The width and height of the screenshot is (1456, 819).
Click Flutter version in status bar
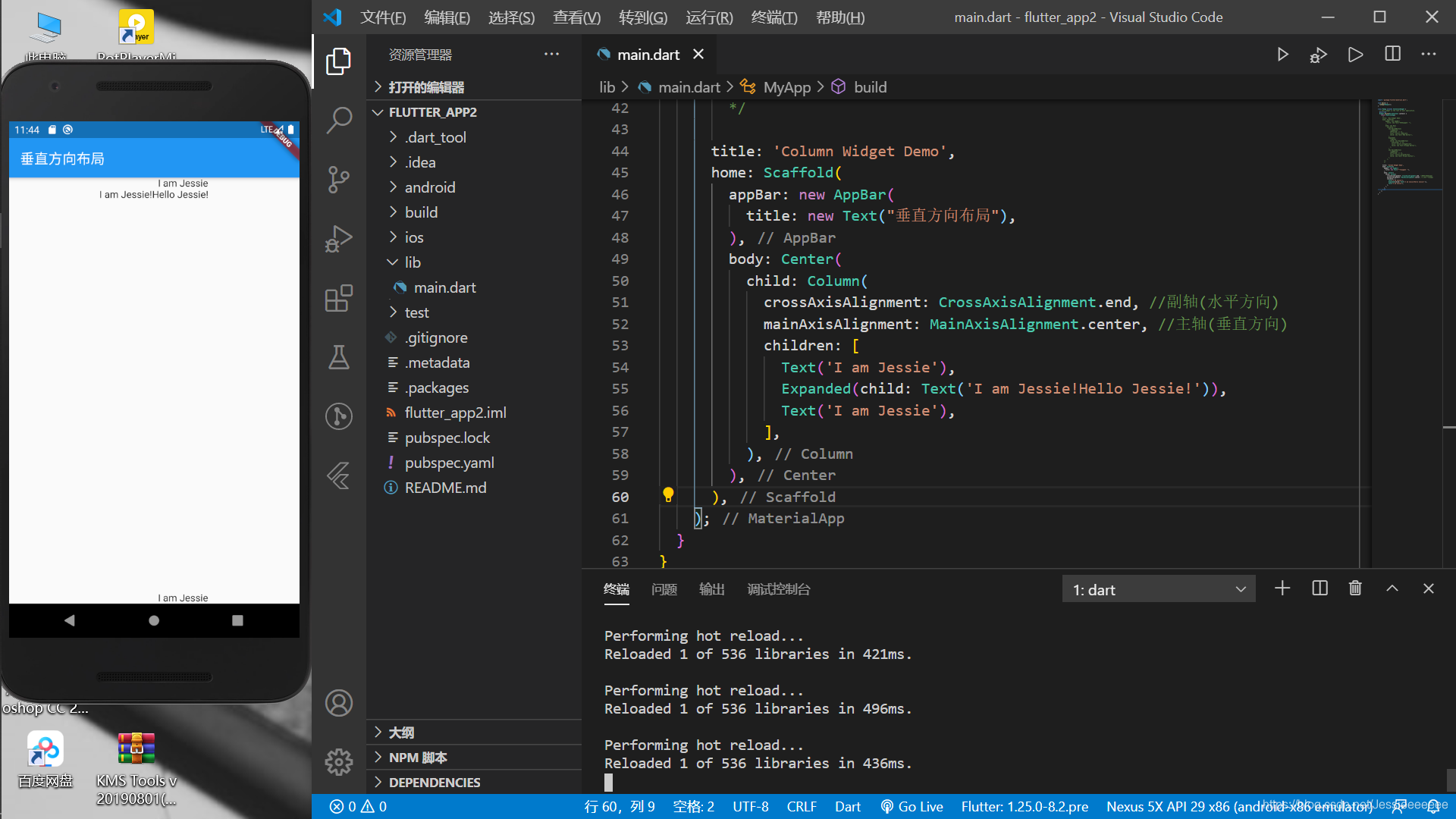[1025, 807]
